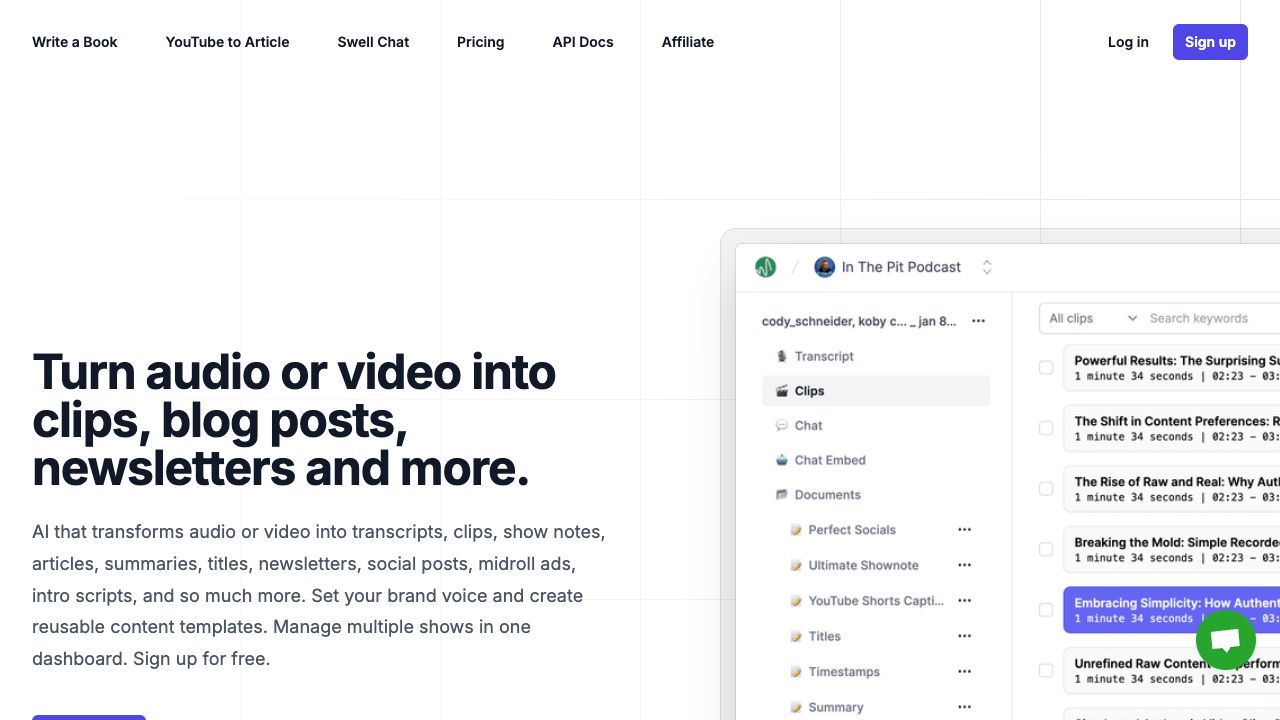Expand the All clips filter dropdown
The height and width of the screenshot is (720, 1280).
point(1092,318)
